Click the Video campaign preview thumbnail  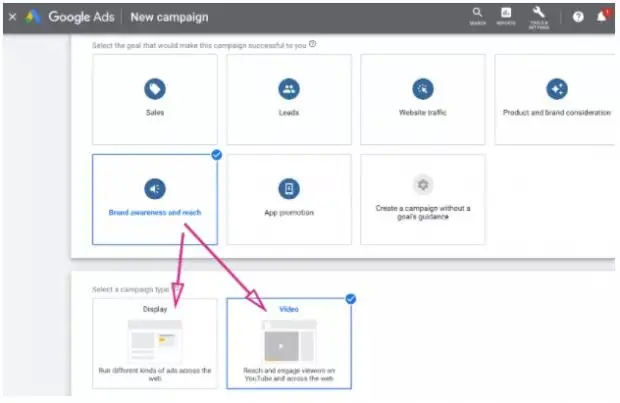coord(288,341)
